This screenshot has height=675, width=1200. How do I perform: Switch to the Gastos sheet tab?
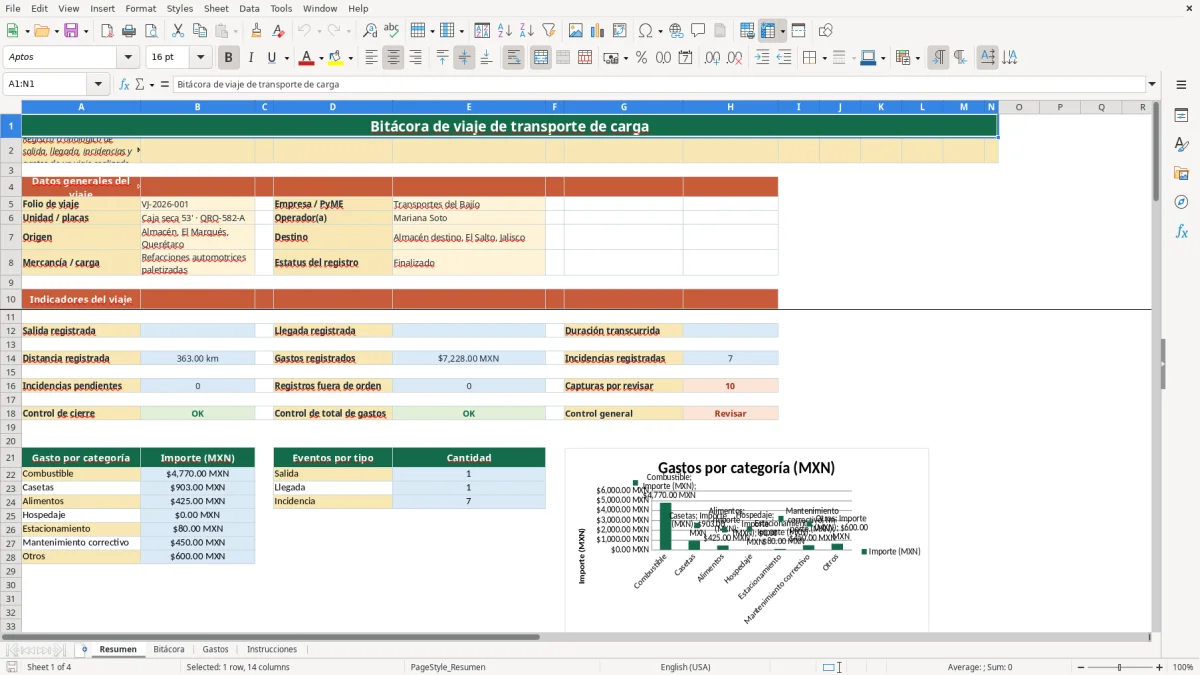[215, 649]
